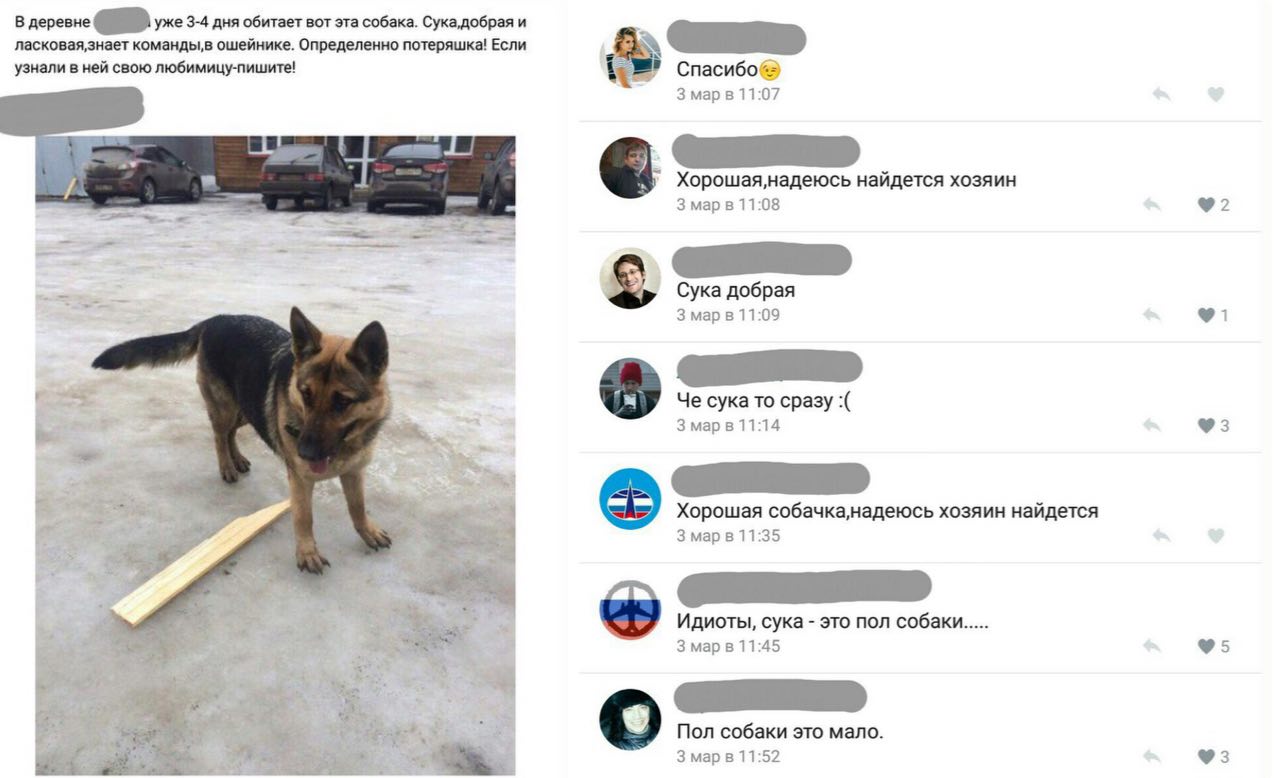This screenshot has width=1280, height=778.
Task: Open the flag peace-sign avatar
Action: (630, 609)
